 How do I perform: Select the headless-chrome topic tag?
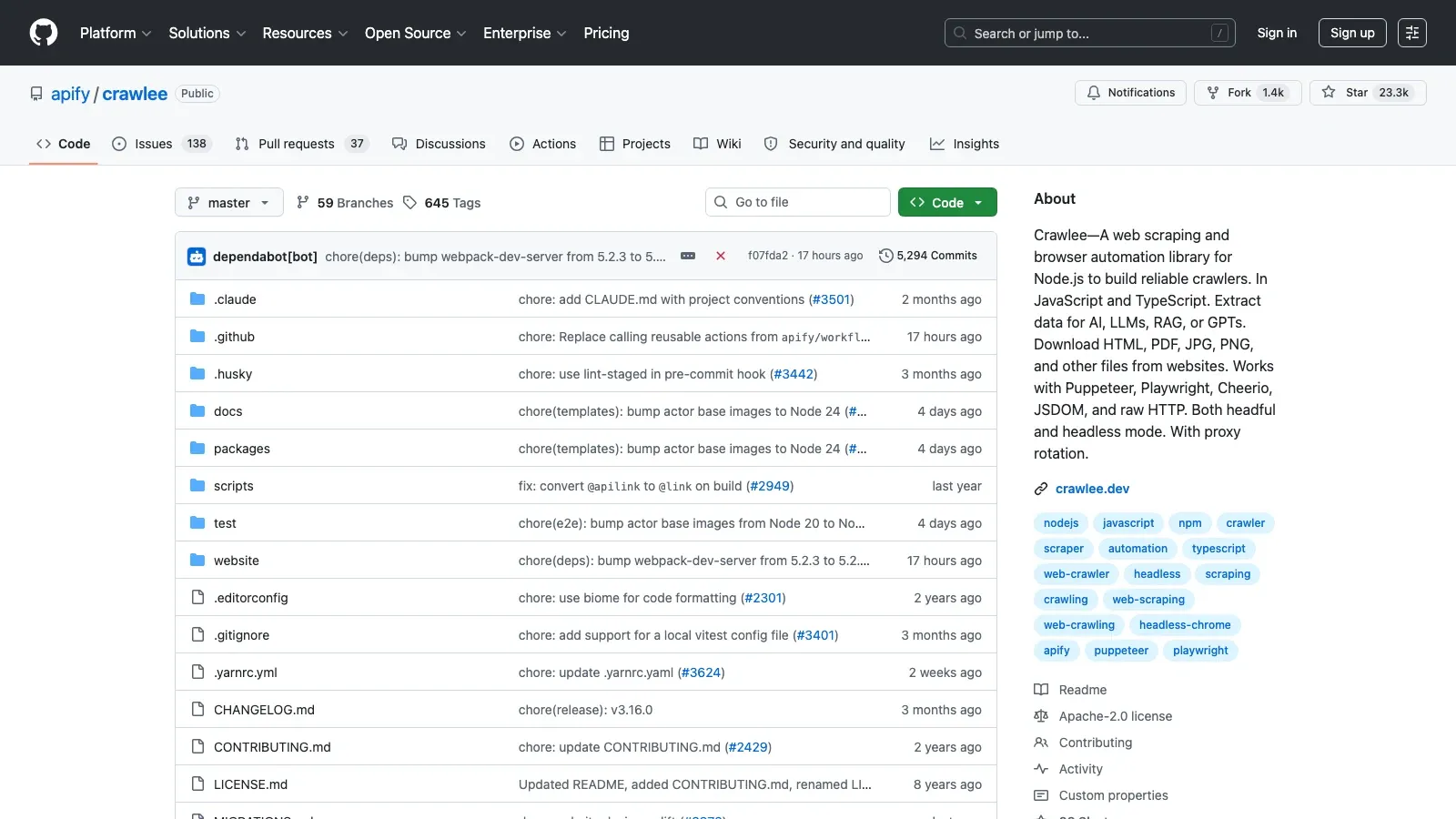[x=1185, y=625]
